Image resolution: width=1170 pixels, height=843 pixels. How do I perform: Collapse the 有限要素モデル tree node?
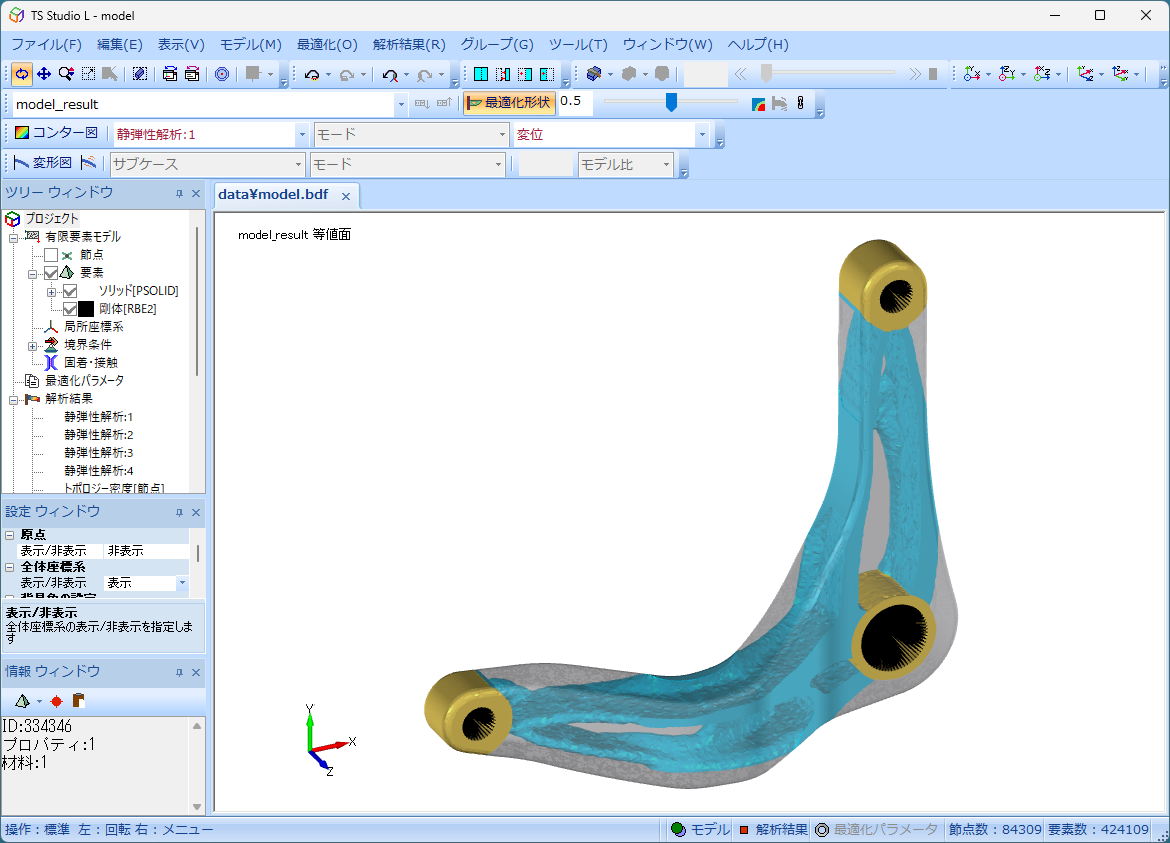point(13,238)
